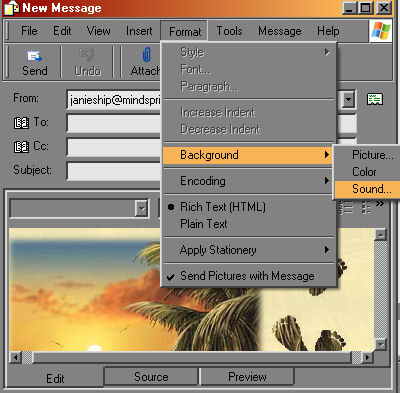This screenshot has width=400, height=393.
Task: Click the horizontal scrollbar left arrow
Action: pyautogui.click(x=15, y=358)
